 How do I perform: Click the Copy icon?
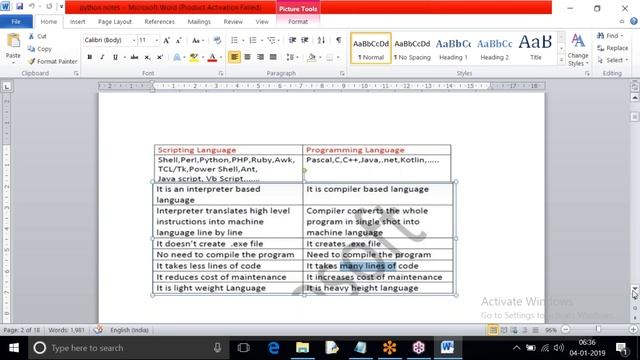[x=31, y=49]
